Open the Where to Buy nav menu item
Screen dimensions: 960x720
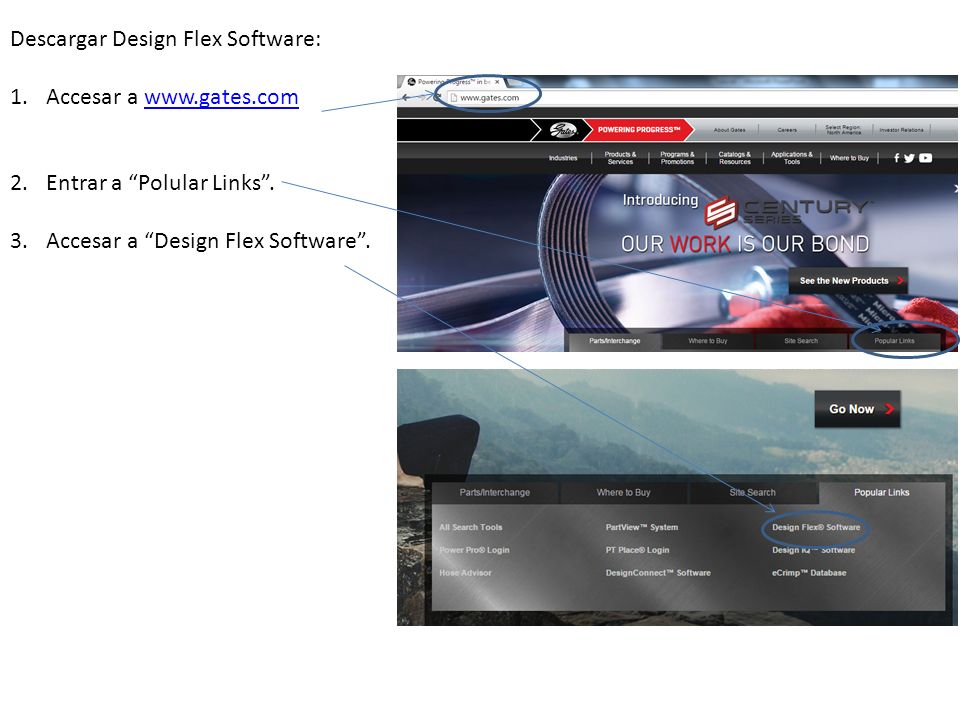click(x=849, y=158)
